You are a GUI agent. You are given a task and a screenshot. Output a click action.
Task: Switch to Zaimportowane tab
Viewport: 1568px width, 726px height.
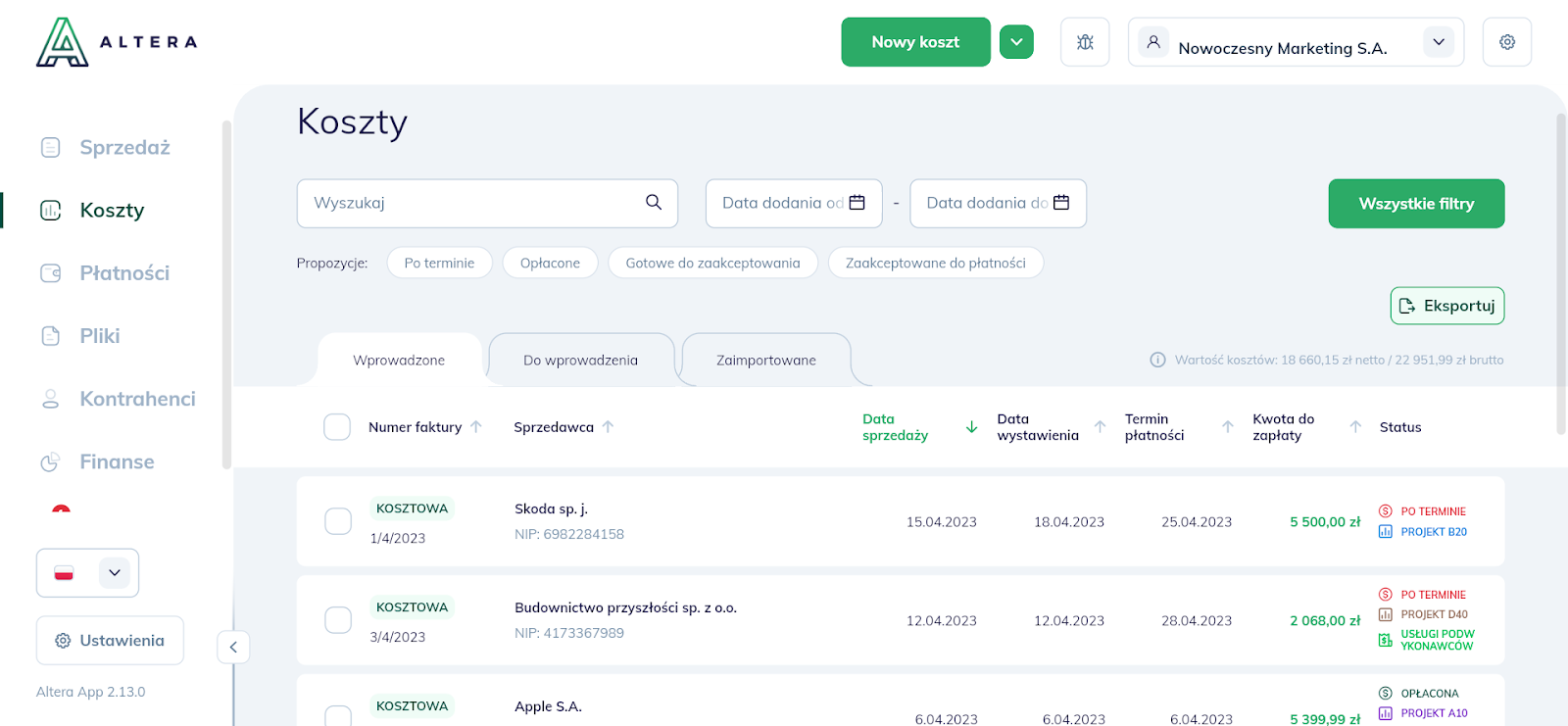[766, 360]
